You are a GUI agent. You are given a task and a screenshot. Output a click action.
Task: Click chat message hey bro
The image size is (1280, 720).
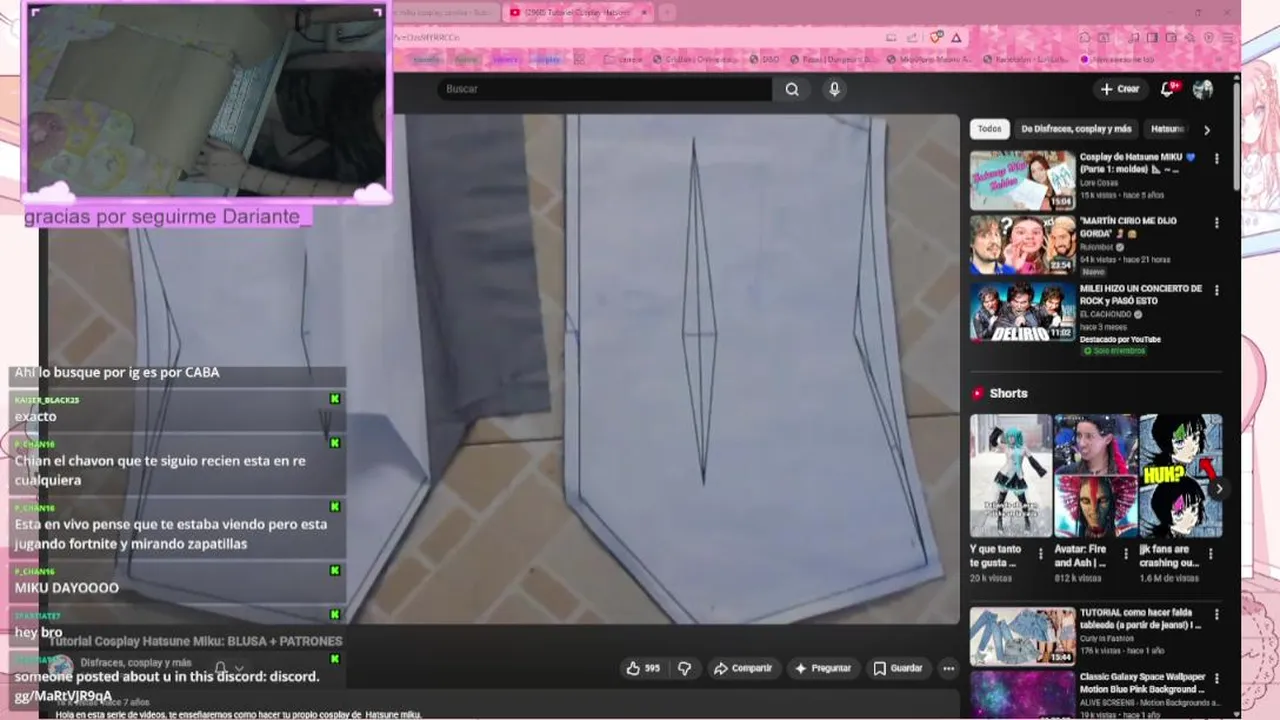coord(38,632)
